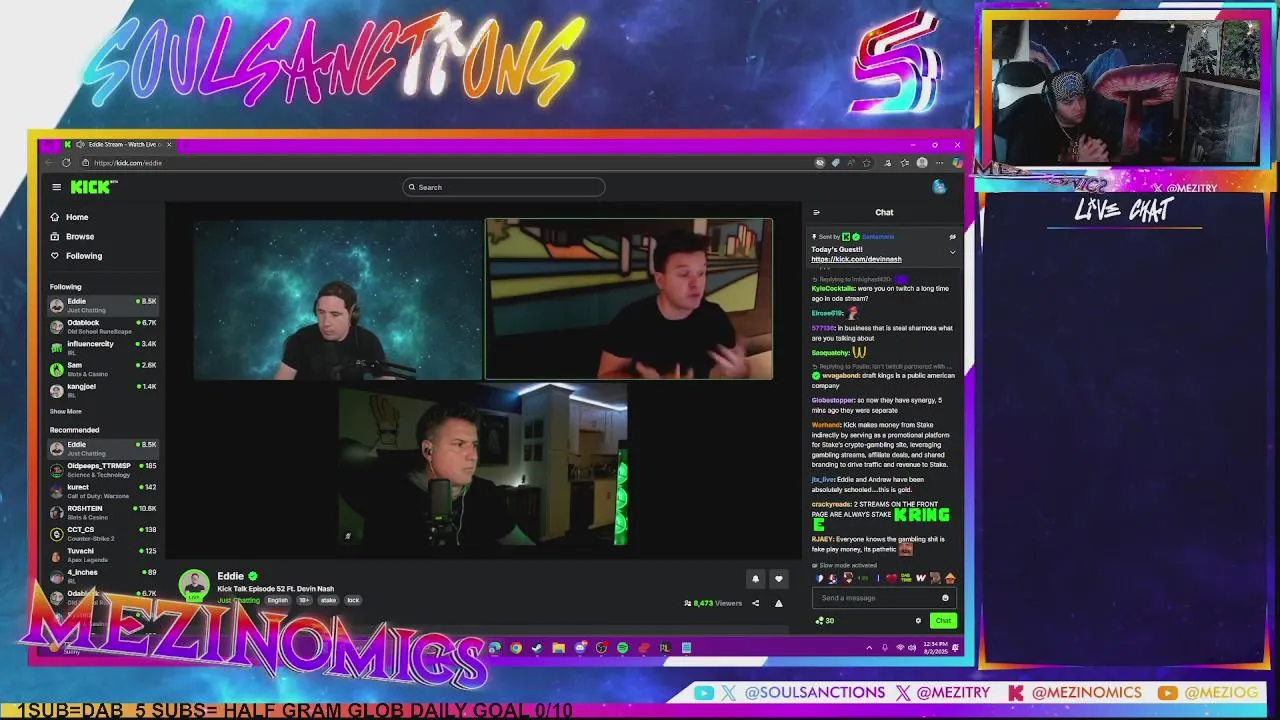Screen dimensions: 1280x720
Task: Open ROSHTEIN recommended channel
Action: pos(104,512)
